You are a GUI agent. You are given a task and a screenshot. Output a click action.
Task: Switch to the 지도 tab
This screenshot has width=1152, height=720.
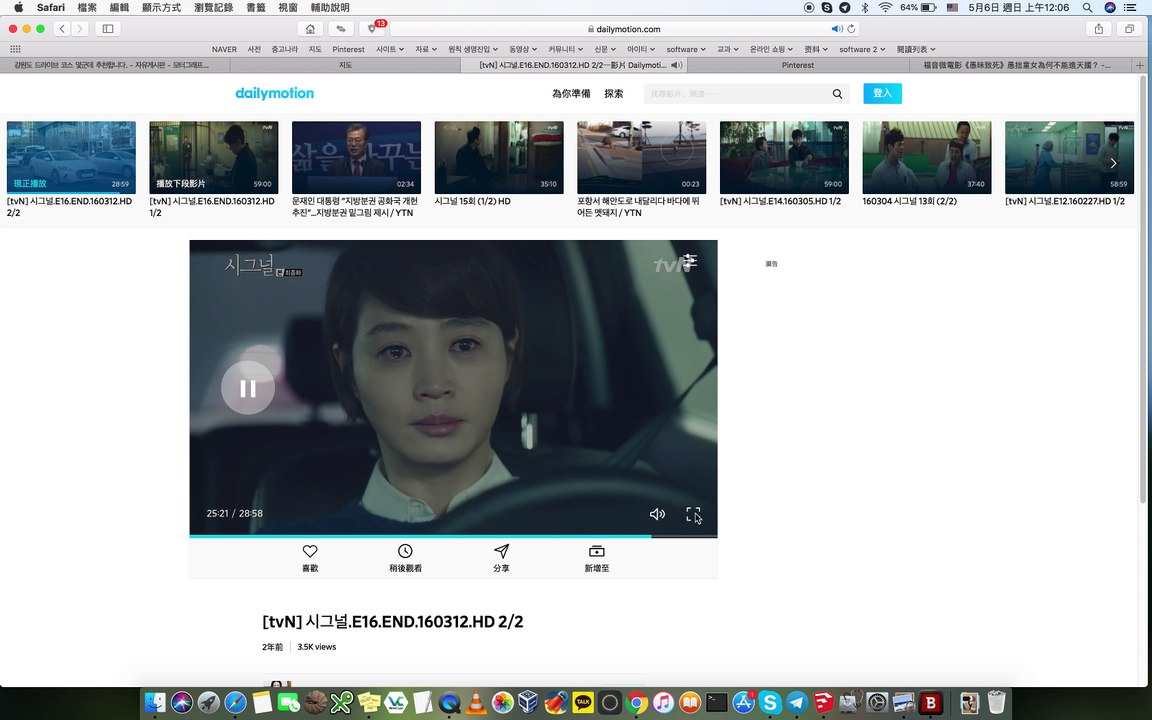point(345,65)
